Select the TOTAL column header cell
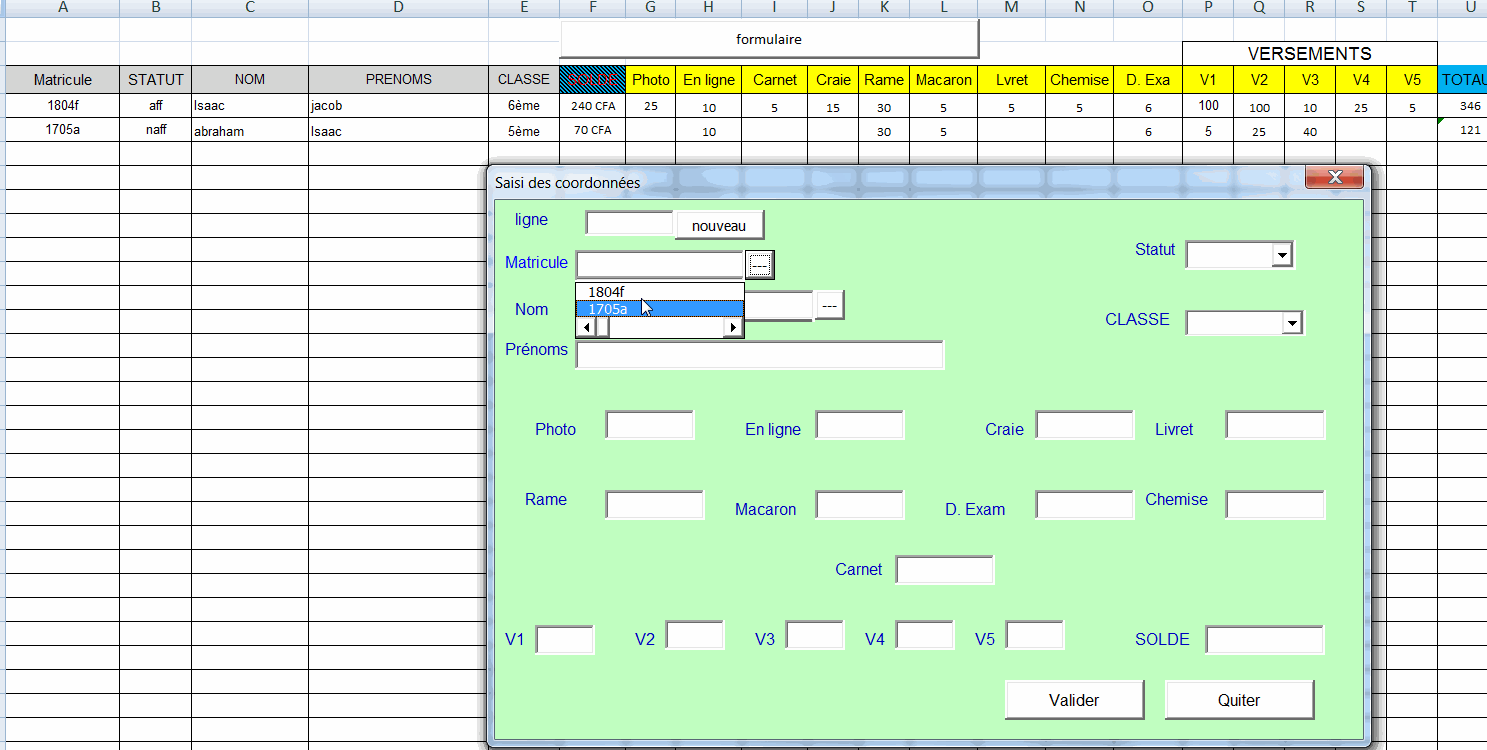 pyautogui.click(x=1462, y=80)
